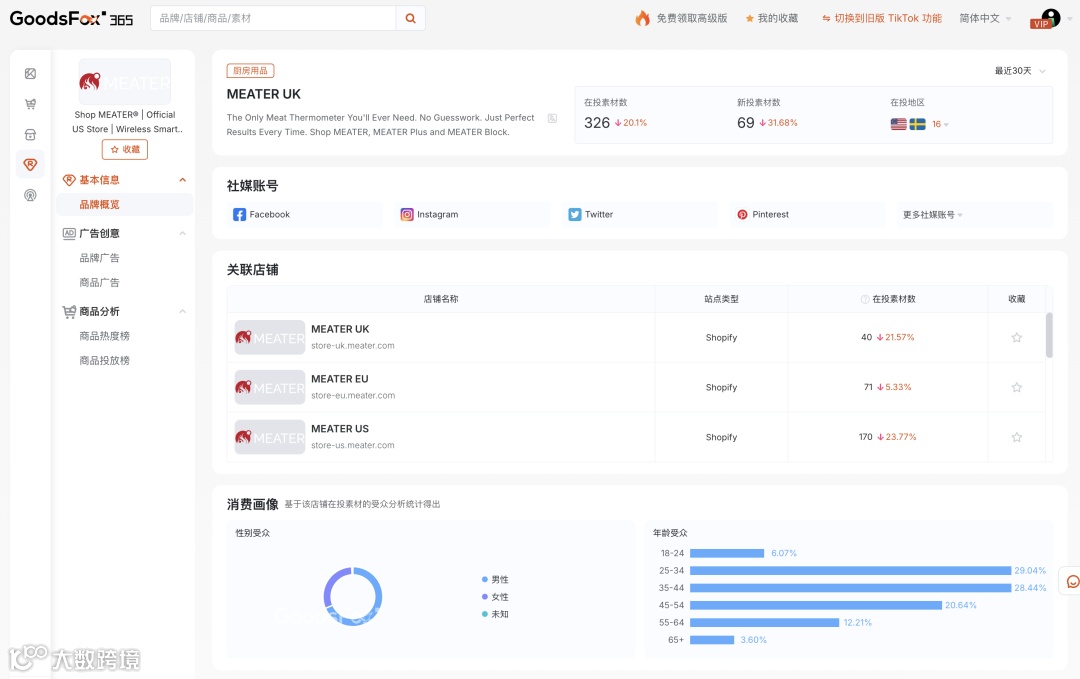
Task: Toggle 女性 legend in gender chart
Action: click(x=495, y=597)
